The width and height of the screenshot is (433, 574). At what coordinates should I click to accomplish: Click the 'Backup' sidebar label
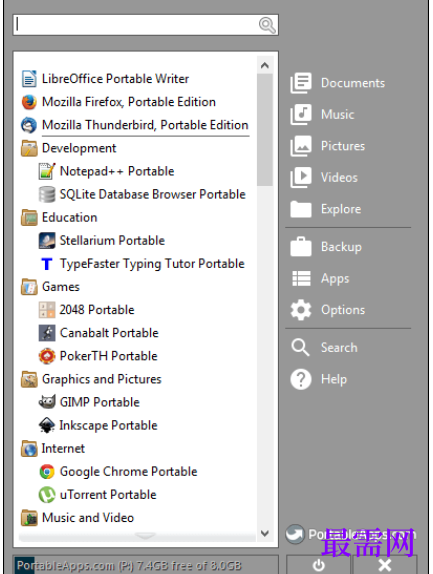pos(341,247)
